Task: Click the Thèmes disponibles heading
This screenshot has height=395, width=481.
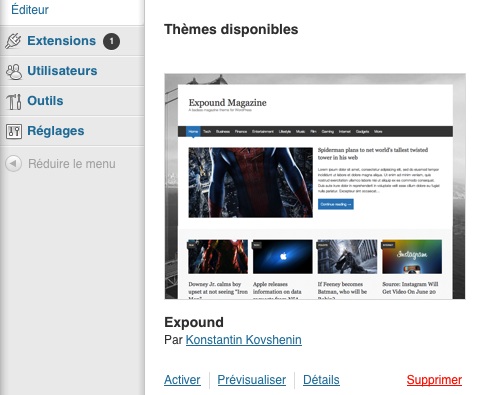Action: 231,29
